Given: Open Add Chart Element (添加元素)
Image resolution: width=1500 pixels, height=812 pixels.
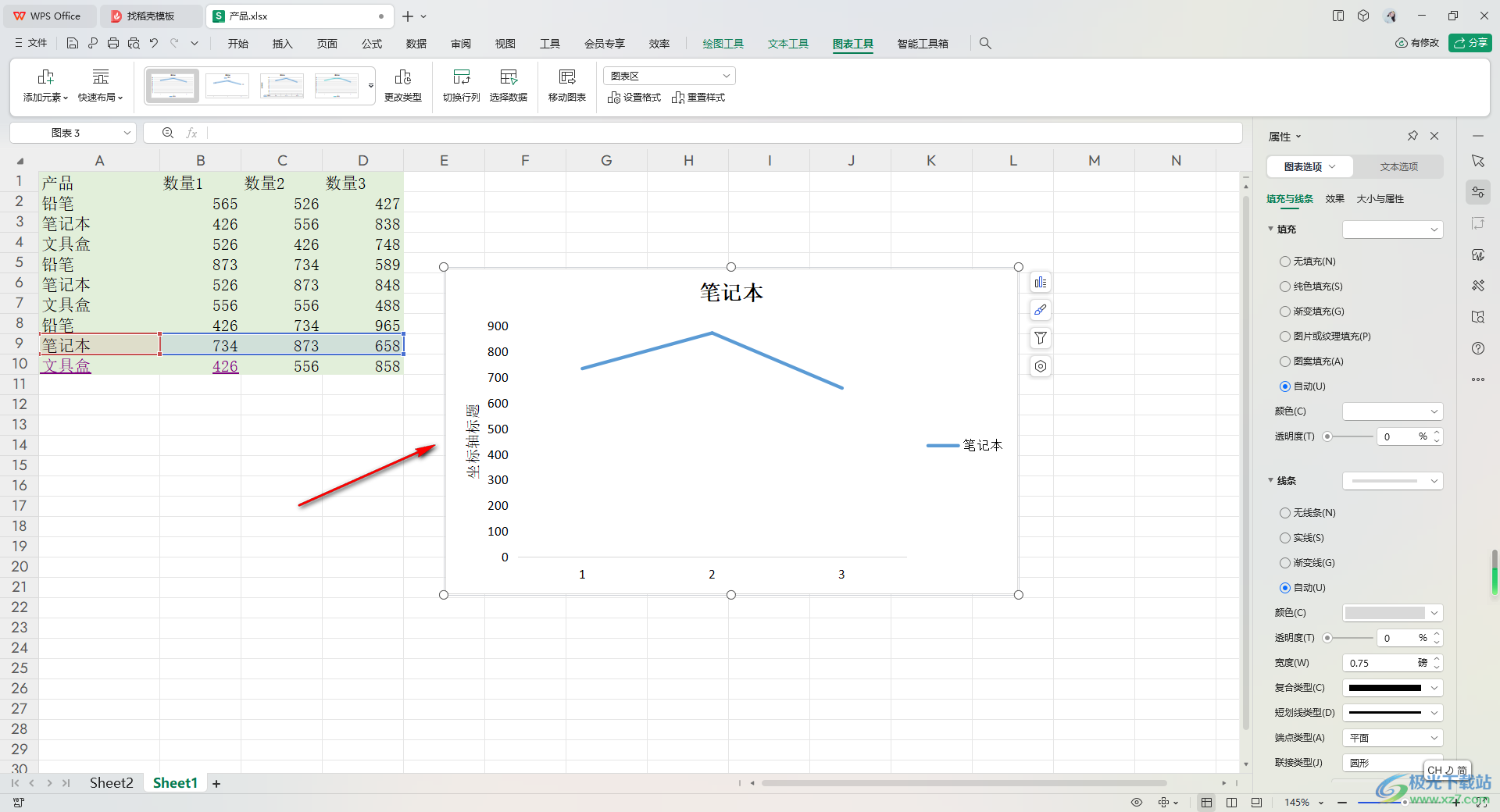Looking at the screenshot, I should (x=45, y=86).
